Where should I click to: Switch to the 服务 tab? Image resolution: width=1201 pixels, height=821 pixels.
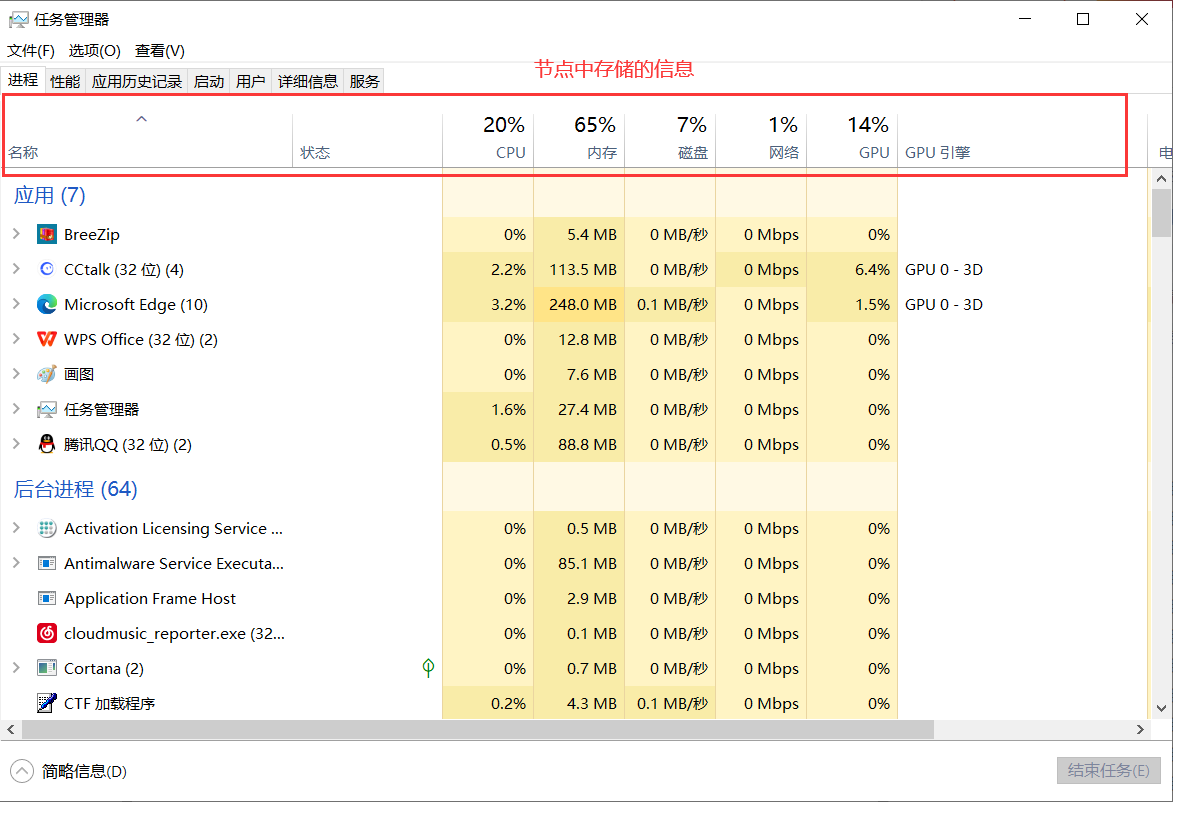point(365,82)
